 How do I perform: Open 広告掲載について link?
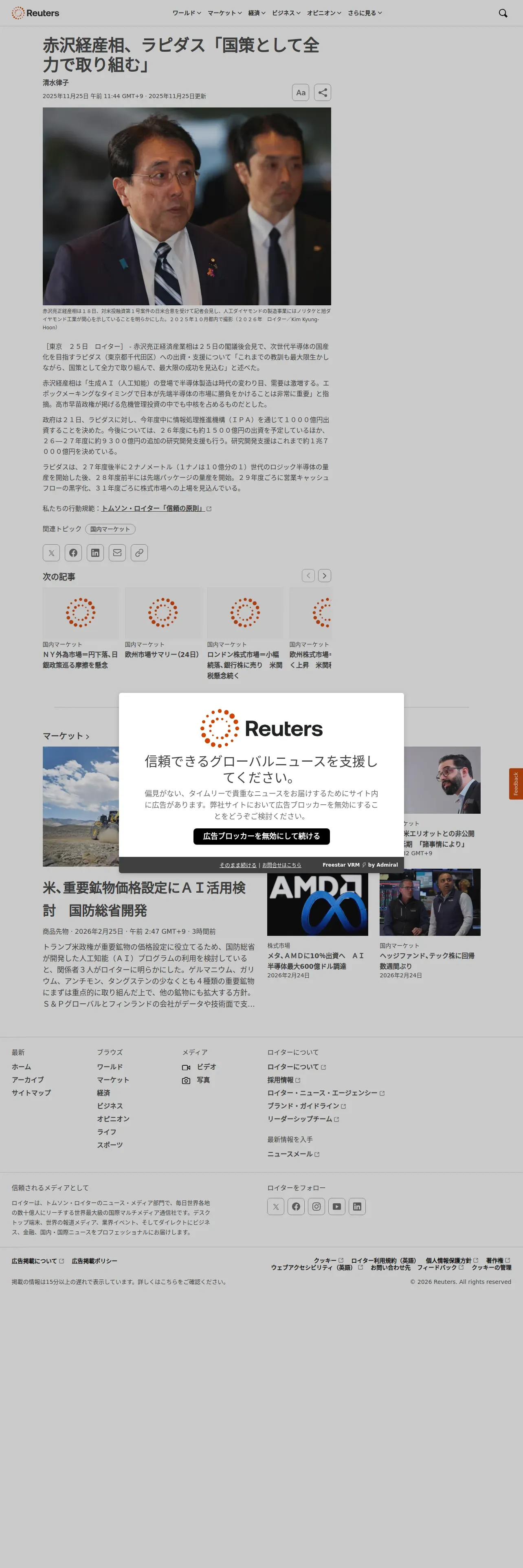click(x=38, y=1261)
